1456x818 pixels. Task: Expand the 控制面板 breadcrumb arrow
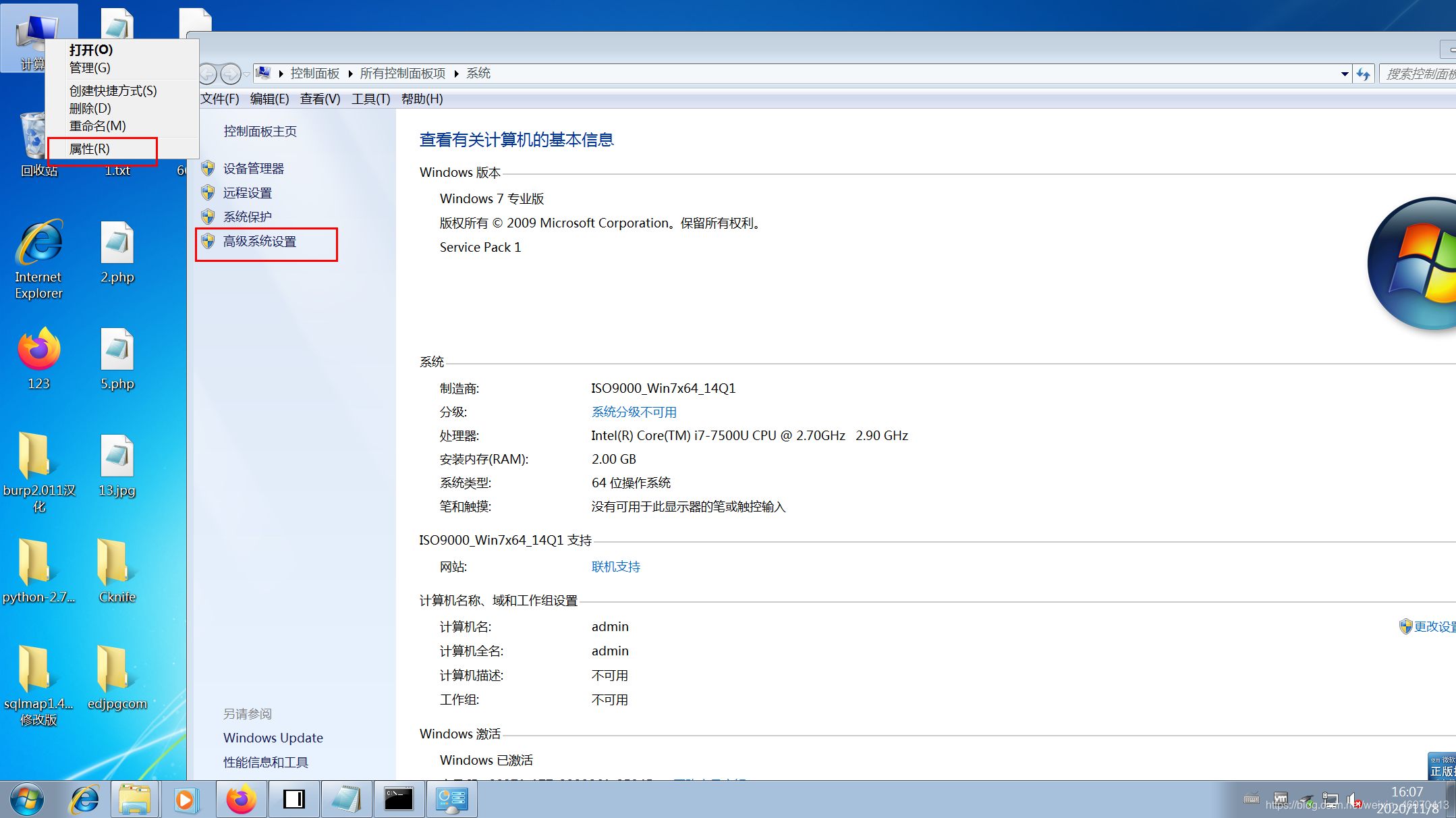[x=350, y=74]
